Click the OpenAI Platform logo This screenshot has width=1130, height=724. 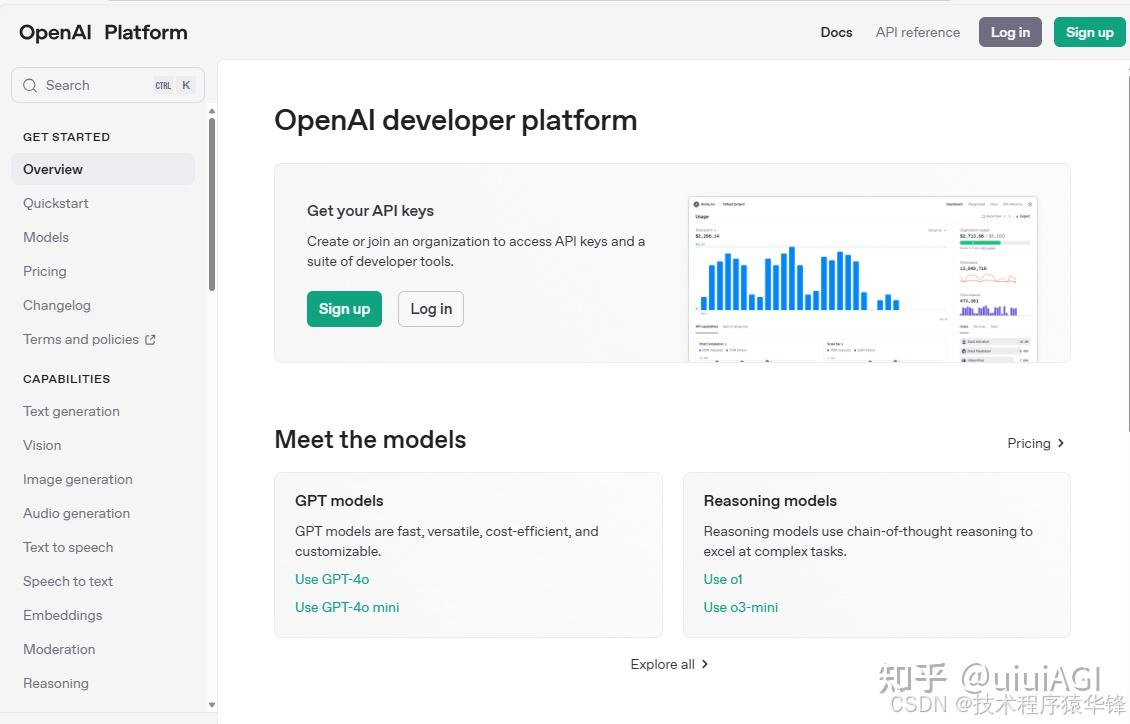click(x=102, y=32)
